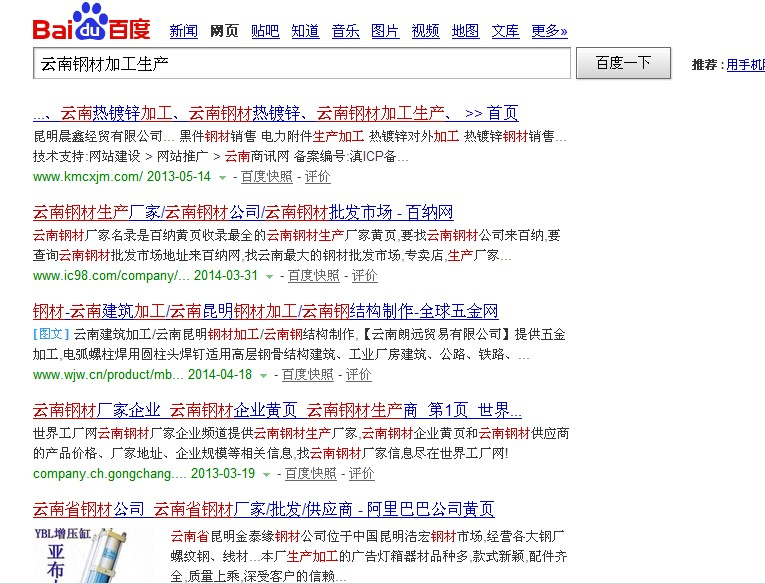This screenshot has width=765, height=584.
Task: Open the 更多» menu link
Action: [549, 31]
